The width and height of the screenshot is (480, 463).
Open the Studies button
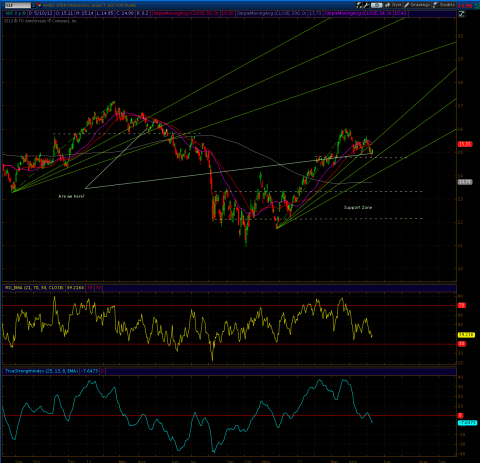[444, 5]
